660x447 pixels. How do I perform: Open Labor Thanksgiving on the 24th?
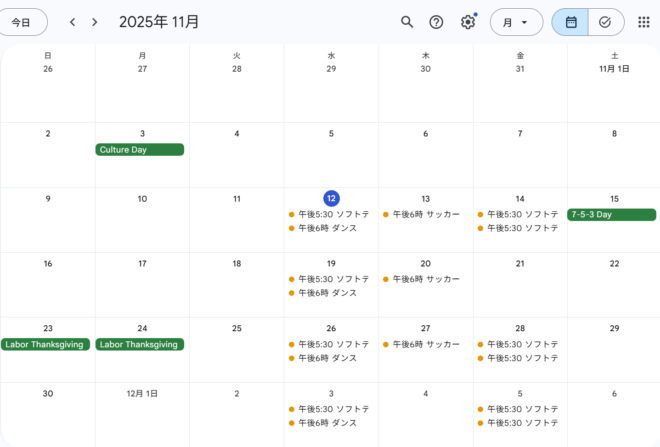coord(140,344)
